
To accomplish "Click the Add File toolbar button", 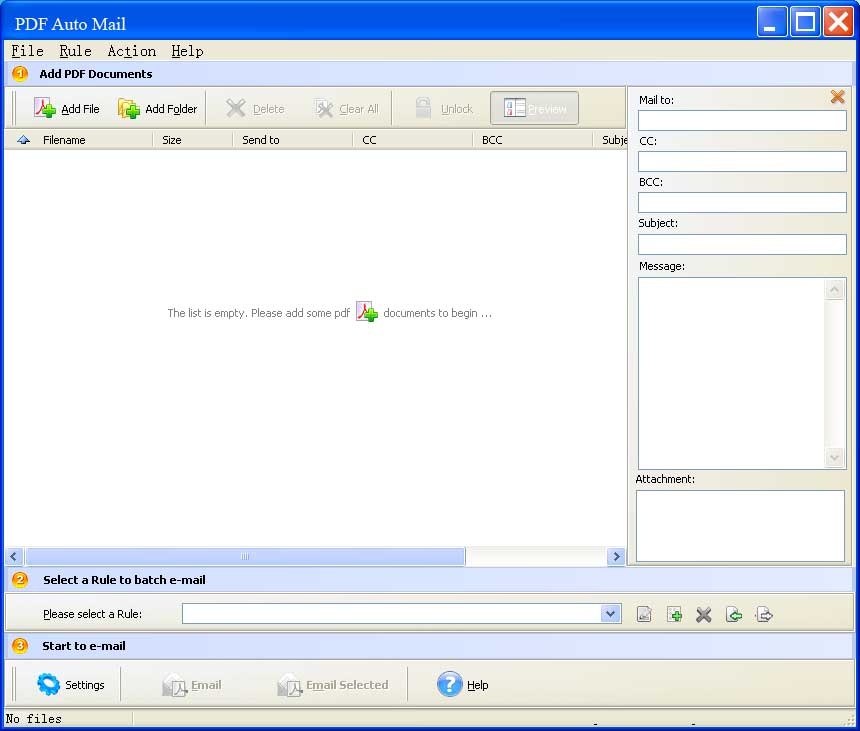I will point(67,109).
